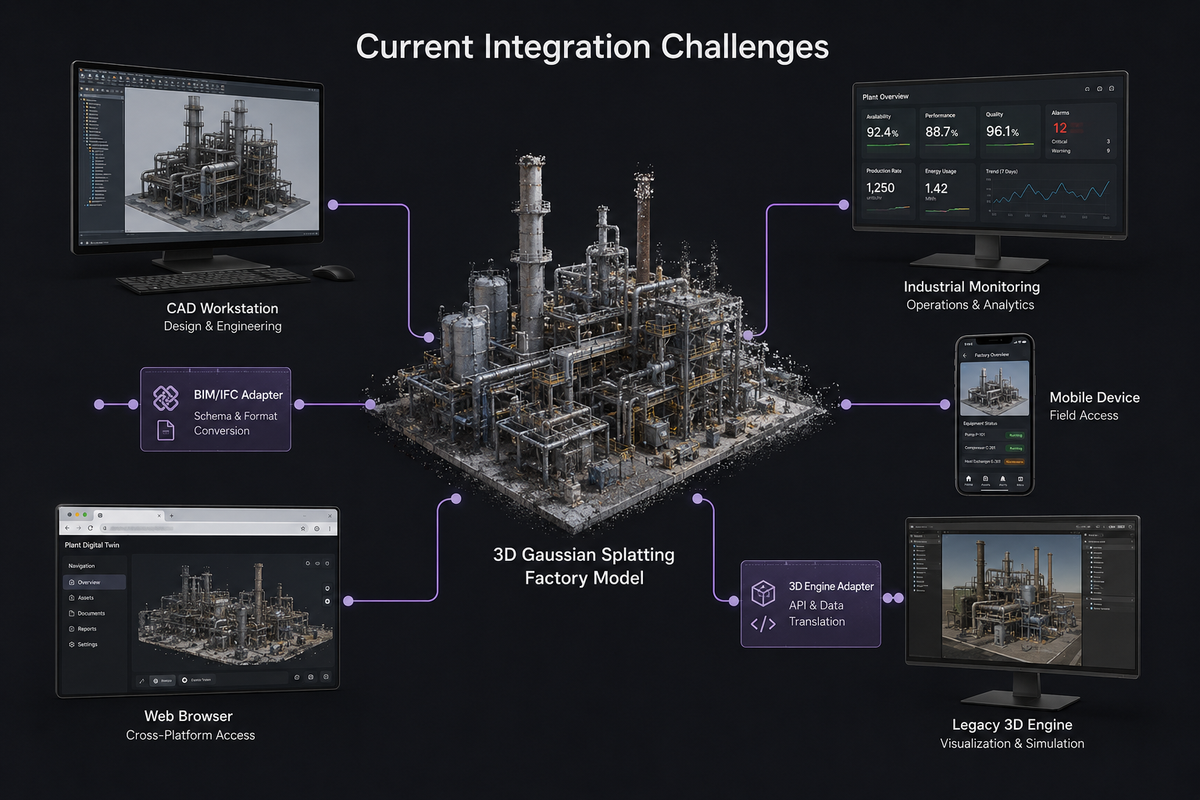Open the Alarms card showing 12

click(1081, 131)
